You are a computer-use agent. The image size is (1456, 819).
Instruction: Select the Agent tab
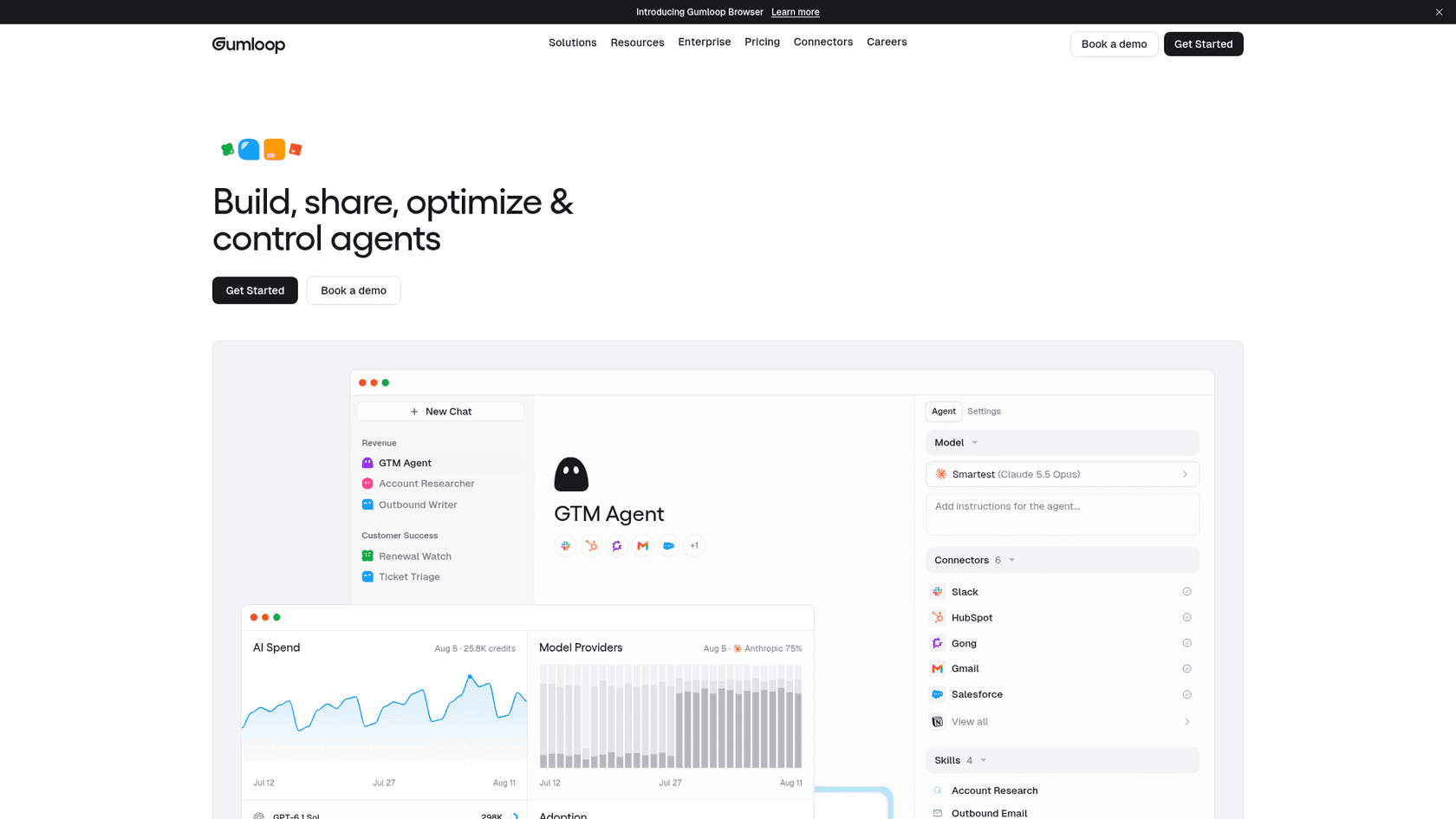click(x=944, y=412)
